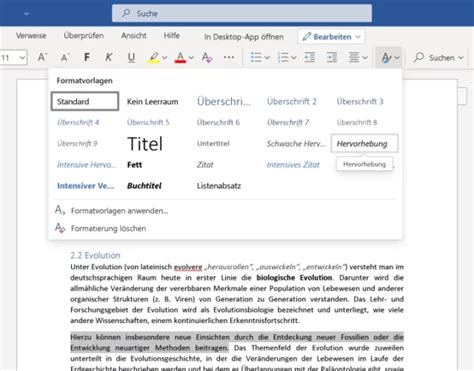Apply the Überschrift 3 style
This screenshot has height=371, width=474.
pos(360,101)
